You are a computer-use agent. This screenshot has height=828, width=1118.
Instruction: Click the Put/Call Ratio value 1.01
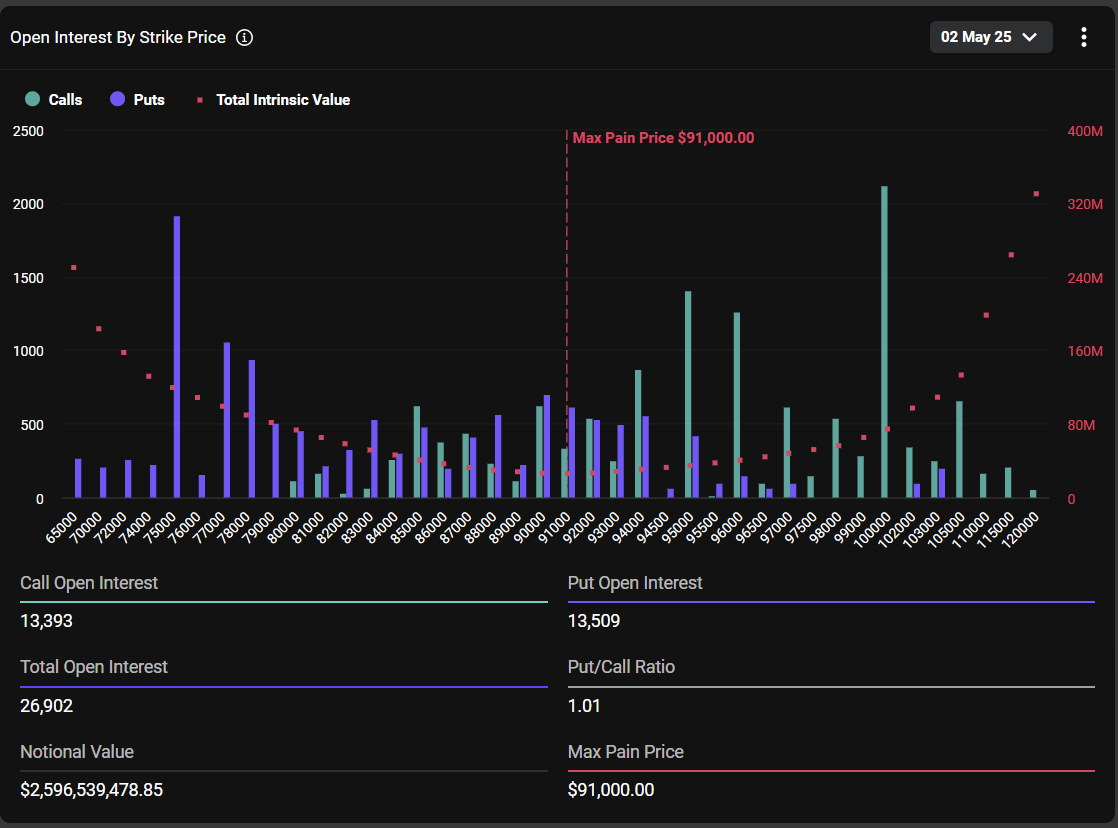point(584,706)
